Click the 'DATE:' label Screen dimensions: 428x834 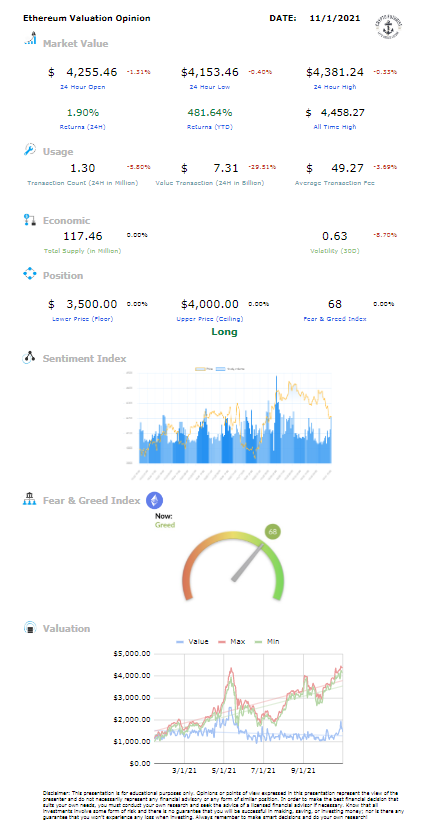click(x=283, y=18)
